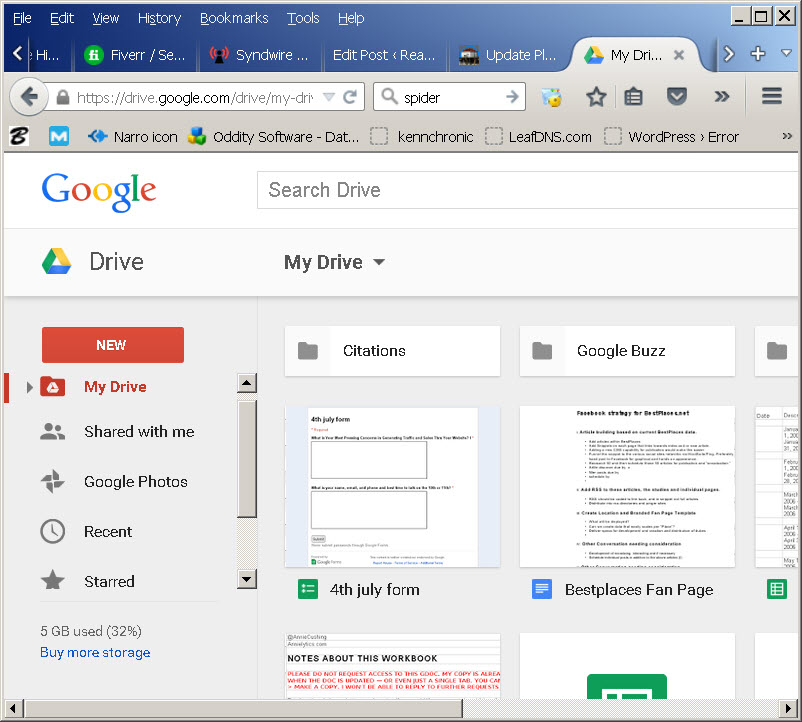Open the Help menu
The image size is (802, 722).
click(x=351, y=18)
